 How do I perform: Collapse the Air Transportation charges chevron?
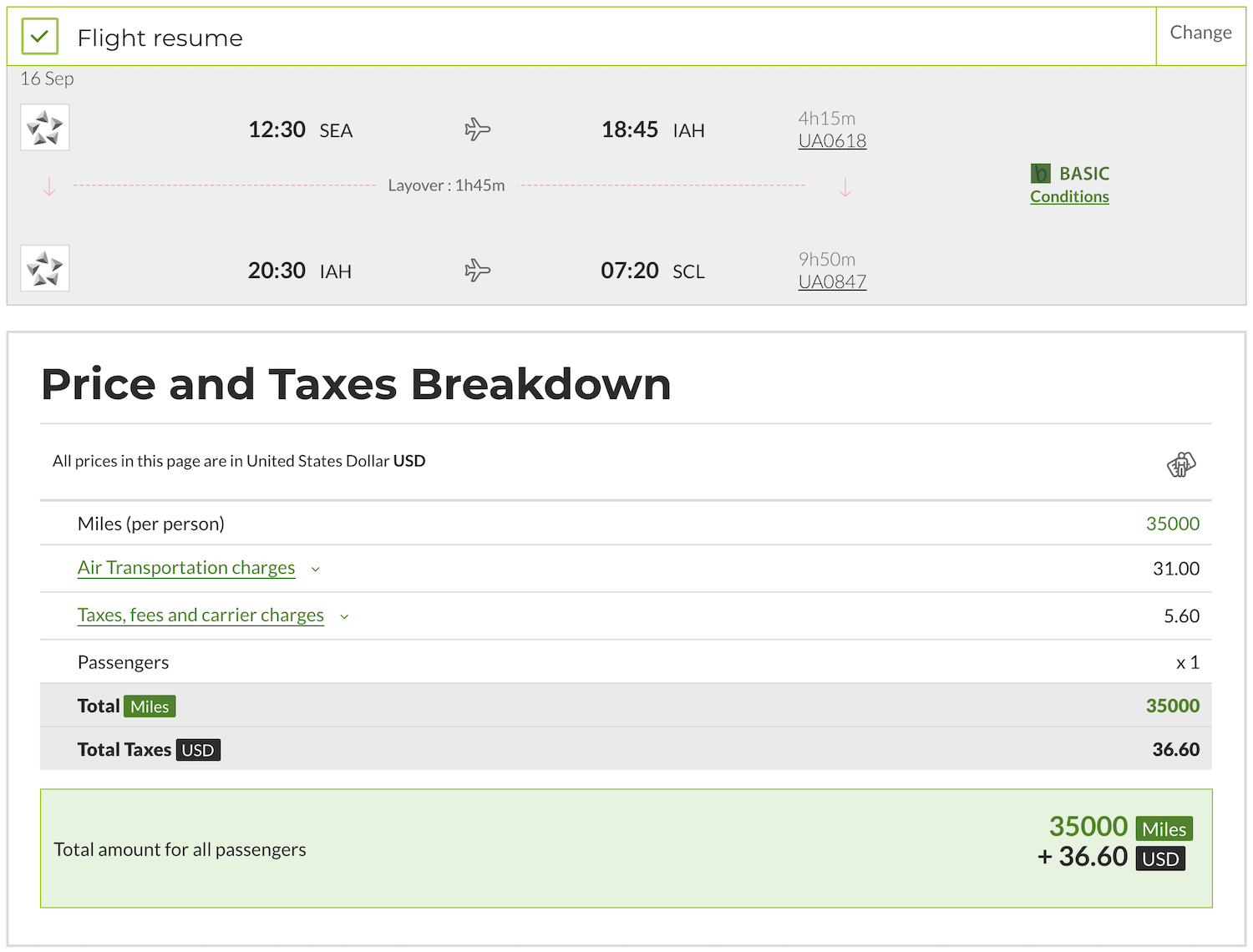pyautogui.click(x=315, y=569)
